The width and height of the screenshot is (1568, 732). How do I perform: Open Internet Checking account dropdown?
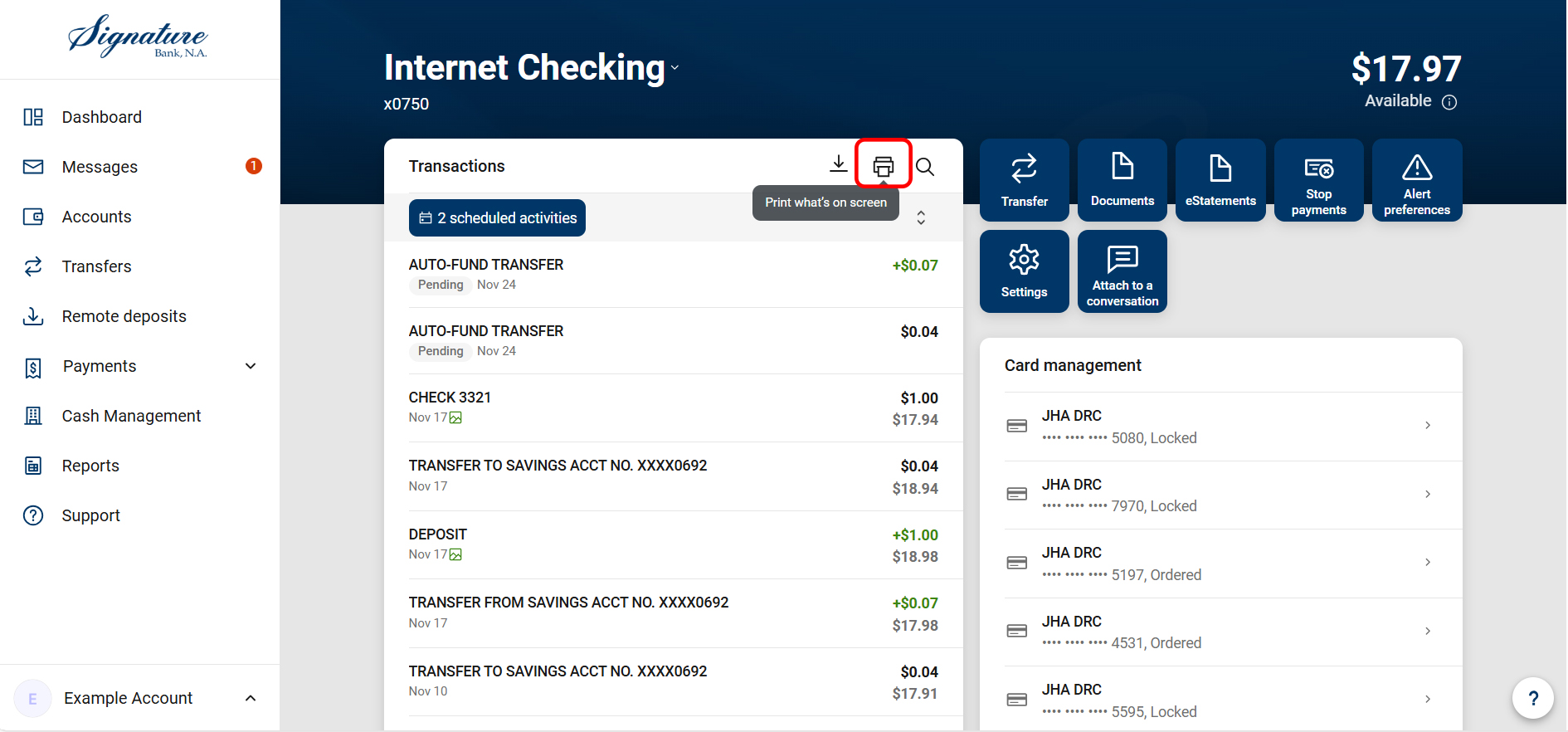click(674, 68)
